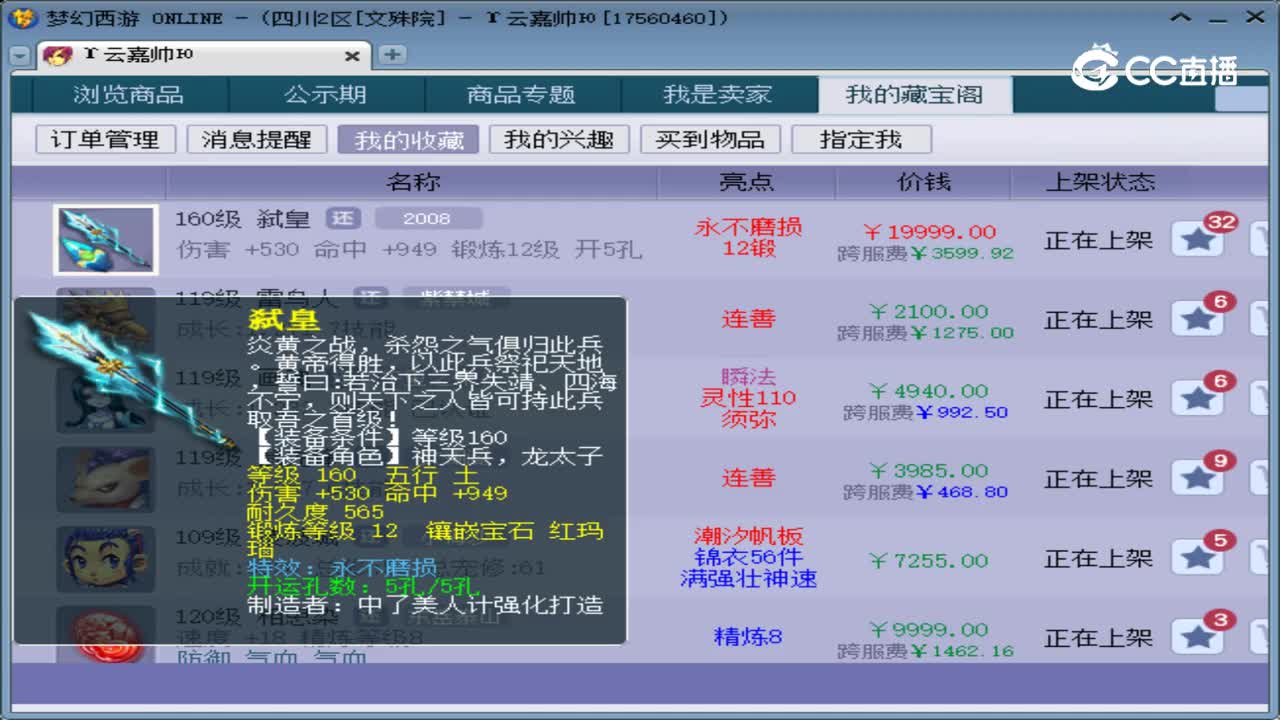Open 订单管理 section
This screenshot has width=1280, height=720.
tap(105, 139)
